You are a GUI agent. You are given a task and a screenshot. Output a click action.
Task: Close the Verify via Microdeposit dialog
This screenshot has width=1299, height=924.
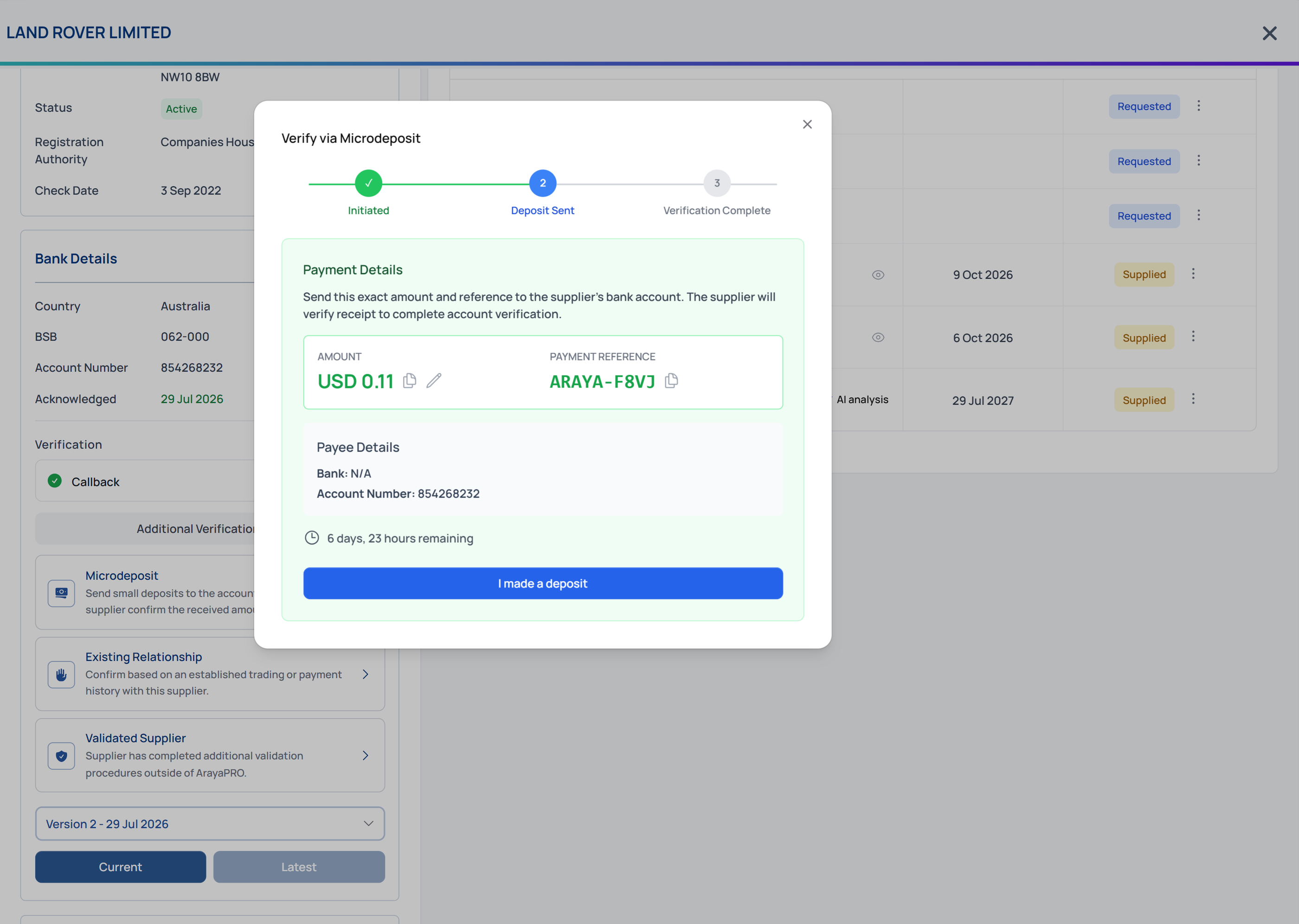tap(807, 124)
